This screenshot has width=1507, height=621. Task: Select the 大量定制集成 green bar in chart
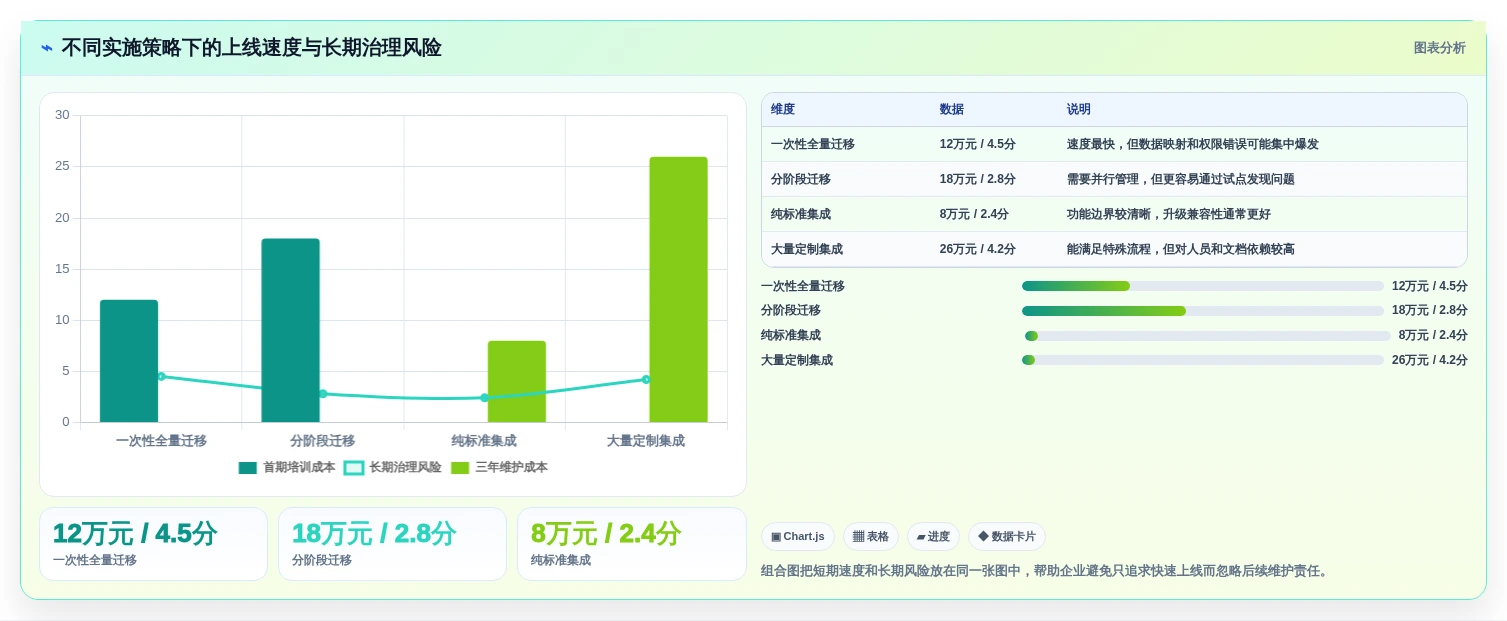678,289
